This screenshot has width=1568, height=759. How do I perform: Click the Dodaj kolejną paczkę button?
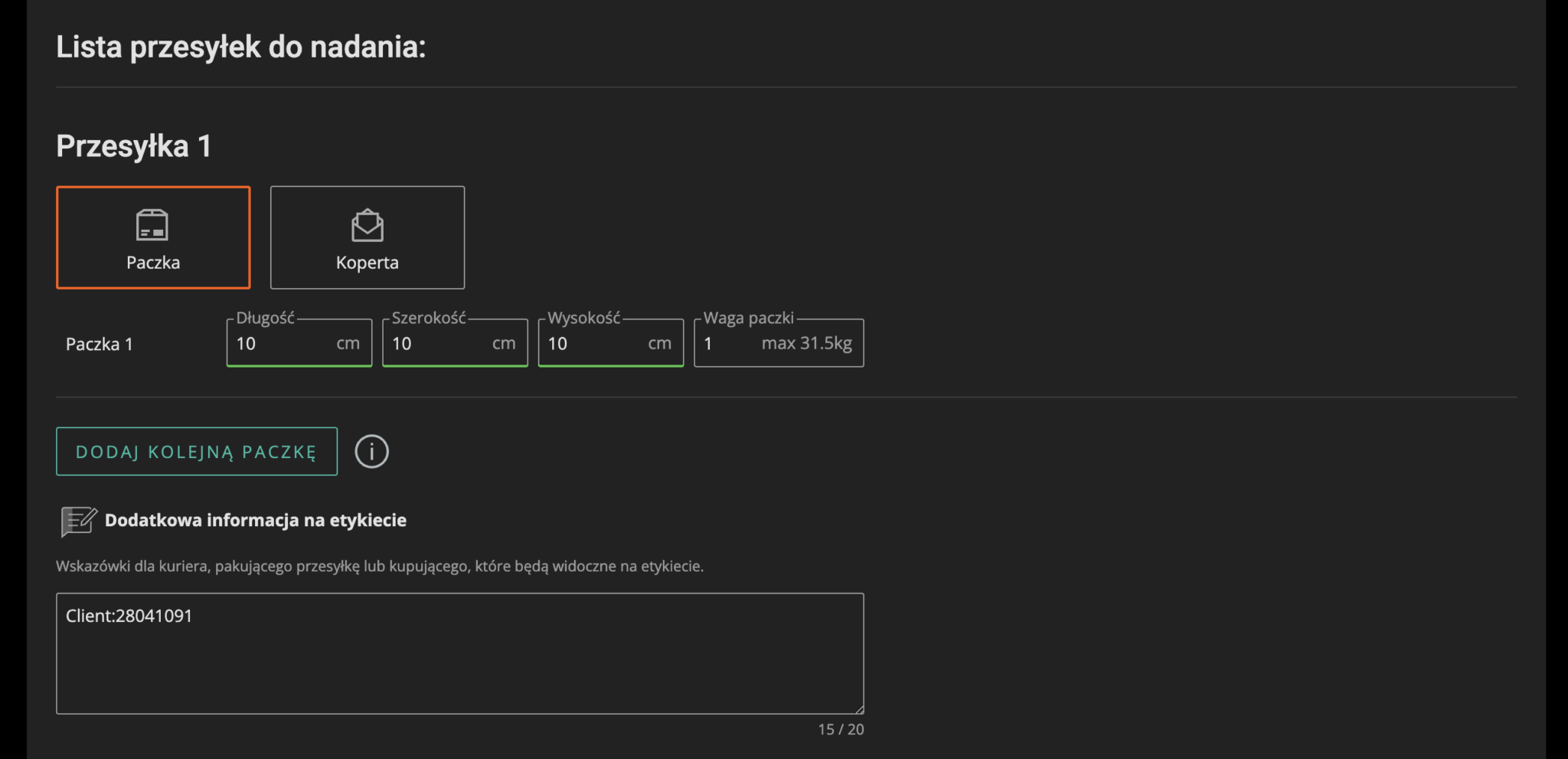click(197, 452)
